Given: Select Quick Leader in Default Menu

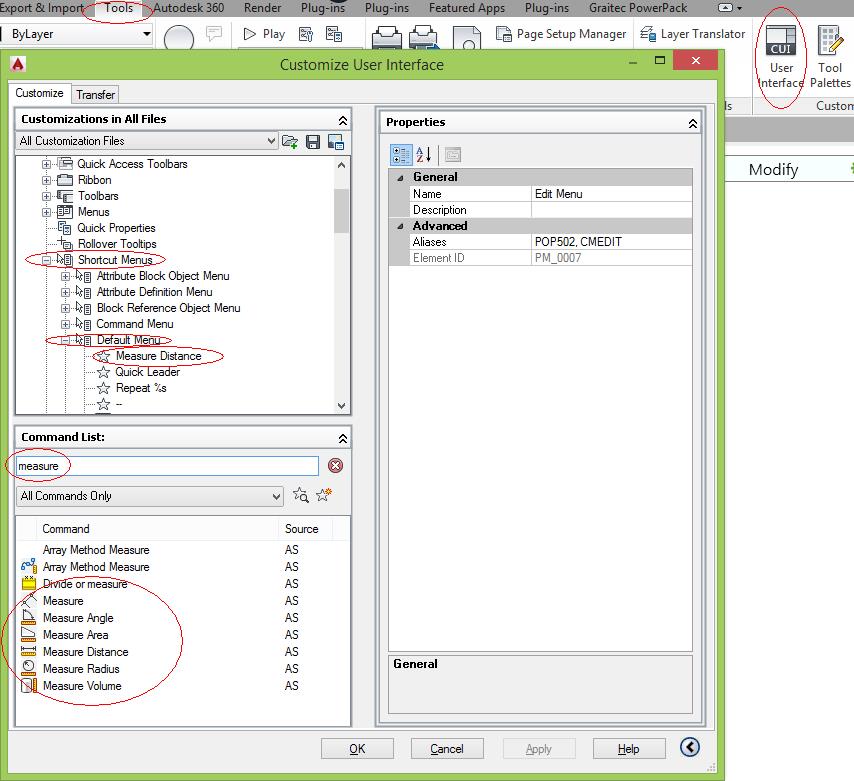Looking at the screenshot, I should pyautogui.click(x=147, y=372).
